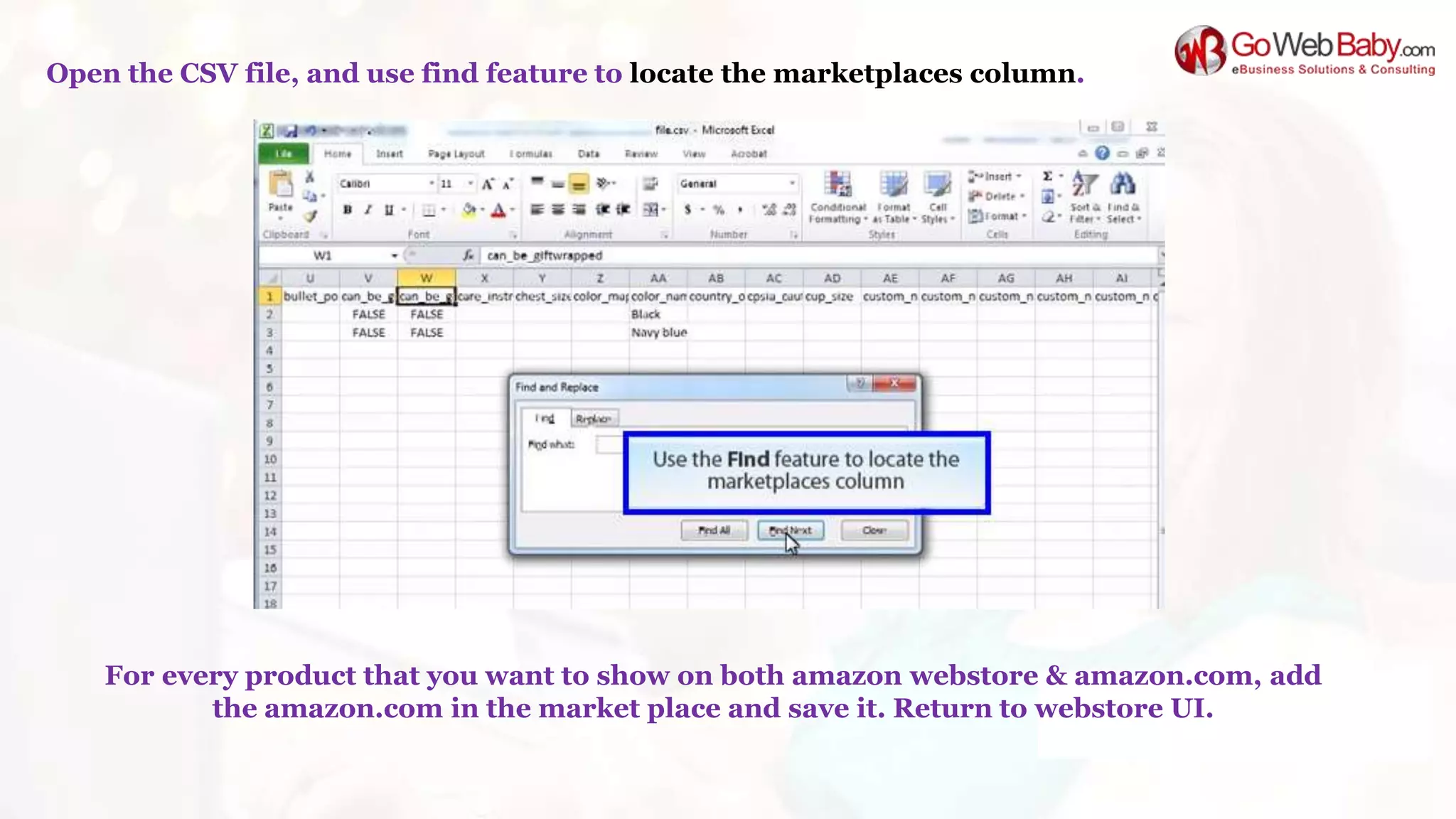Switch to Replace tab in Find dialog
The height and width of the screenshot is (819, 1456).
tap(594, 419)
